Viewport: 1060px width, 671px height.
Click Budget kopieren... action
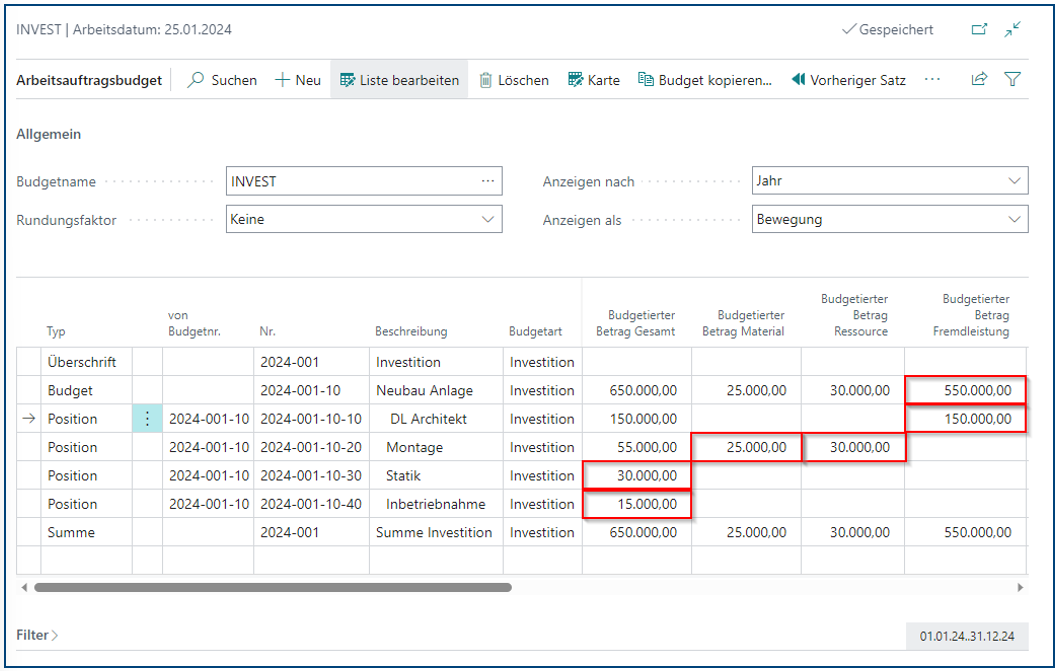(x=704, y=80)
